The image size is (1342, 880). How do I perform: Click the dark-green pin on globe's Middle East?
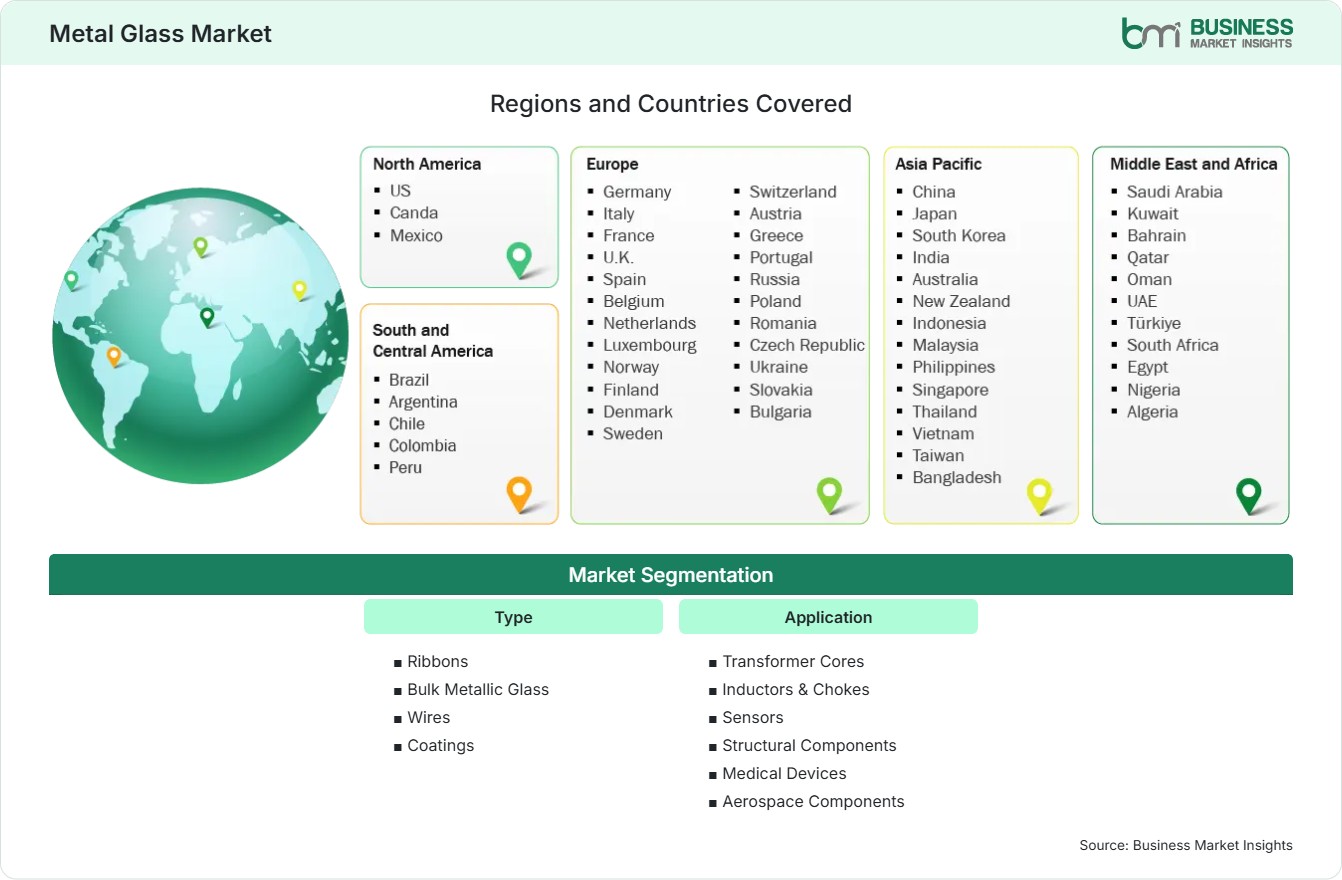click(x=207, y=317)
